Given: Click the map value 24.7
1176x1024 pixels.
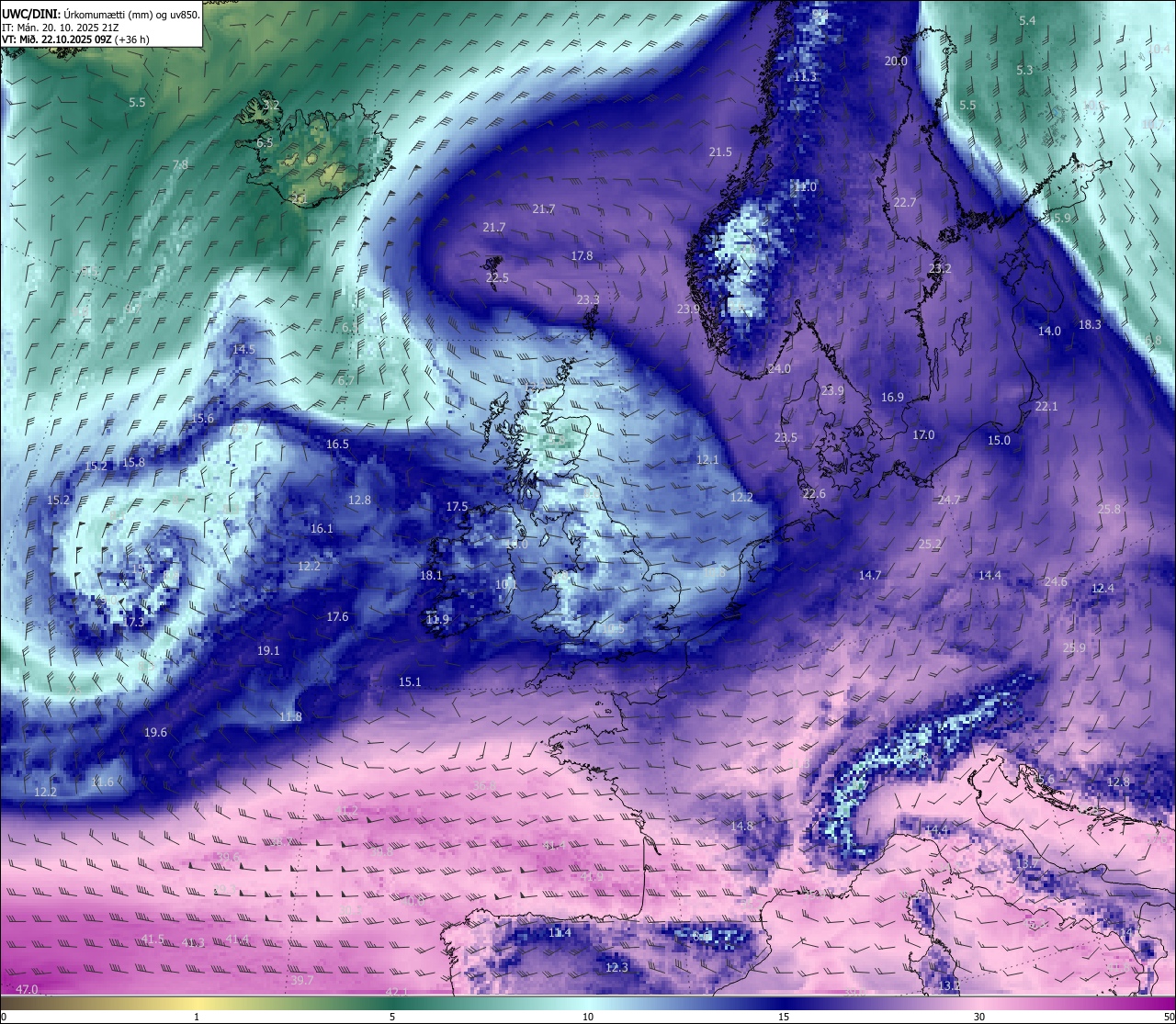Looking at the screenshot, I should click(x=949, y=501).
